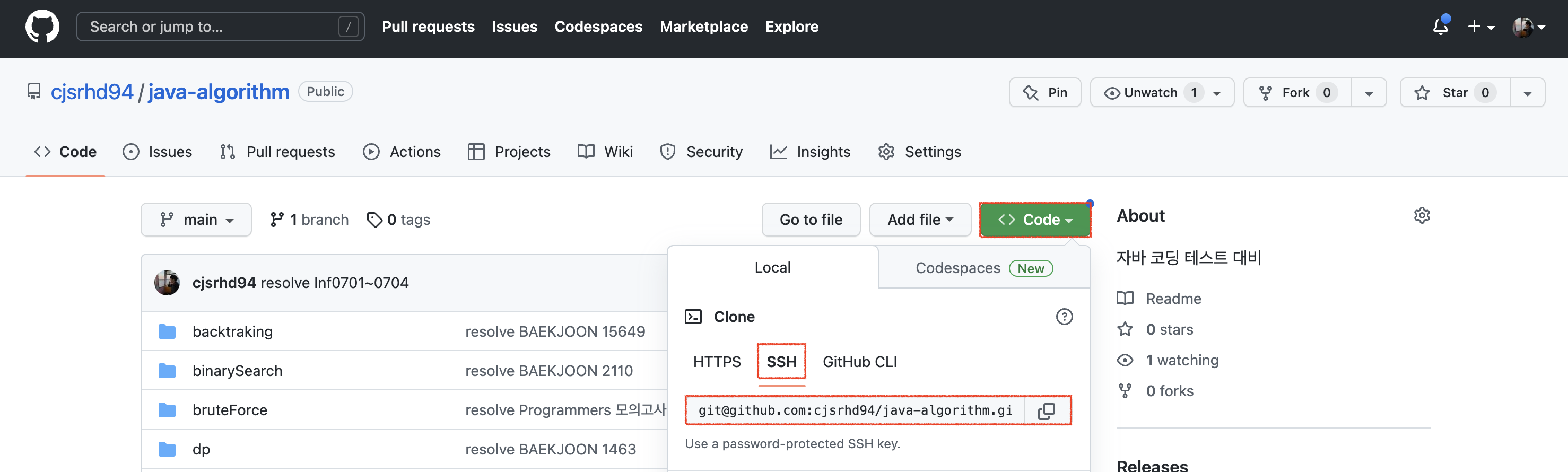Viewport: 1568px width, 472px height.
Task: Open Codespaces in top navigation
Action: pos(598,26)
